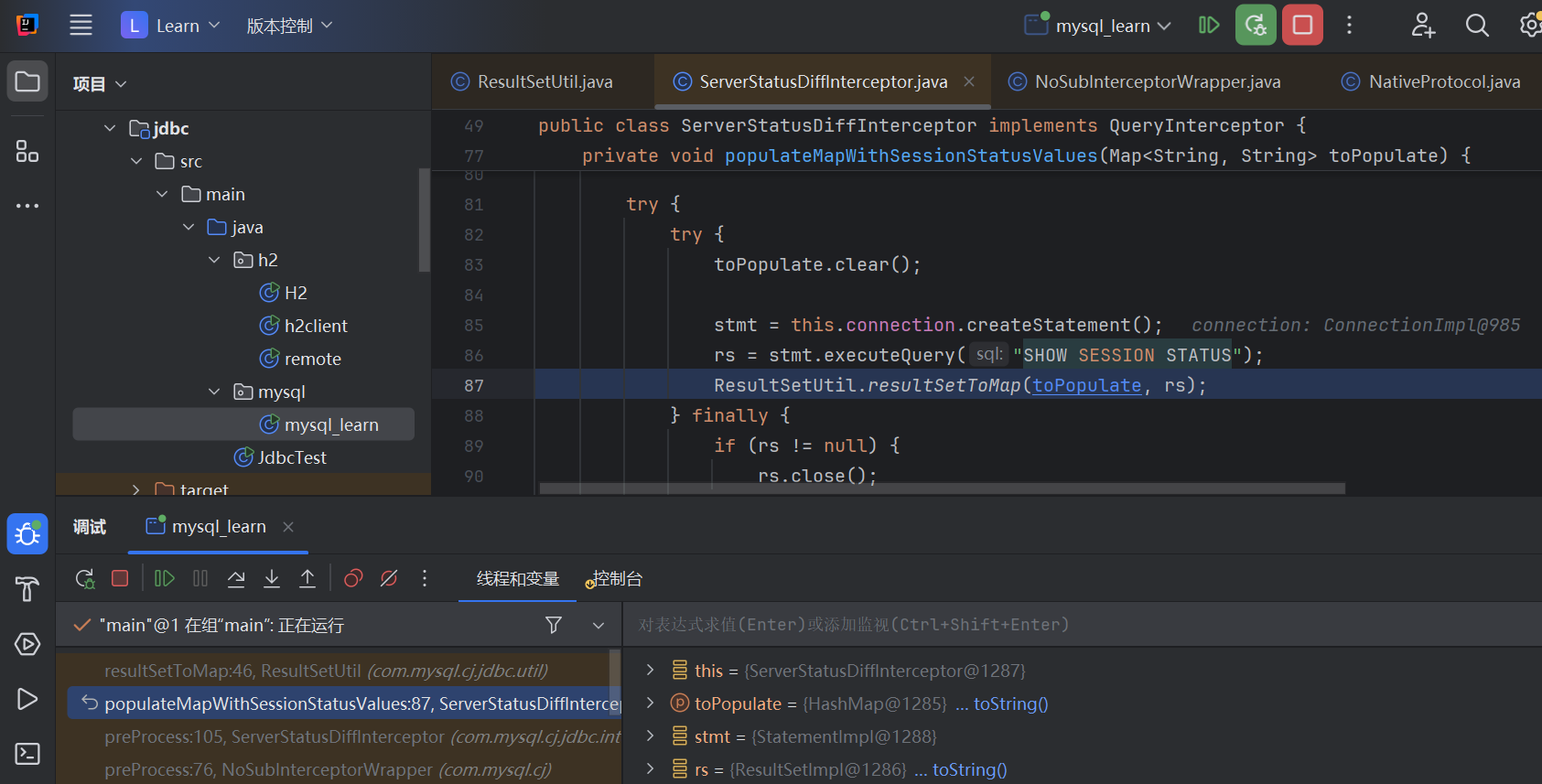Open top toolbar more actions menu

tap(1349, 26)
